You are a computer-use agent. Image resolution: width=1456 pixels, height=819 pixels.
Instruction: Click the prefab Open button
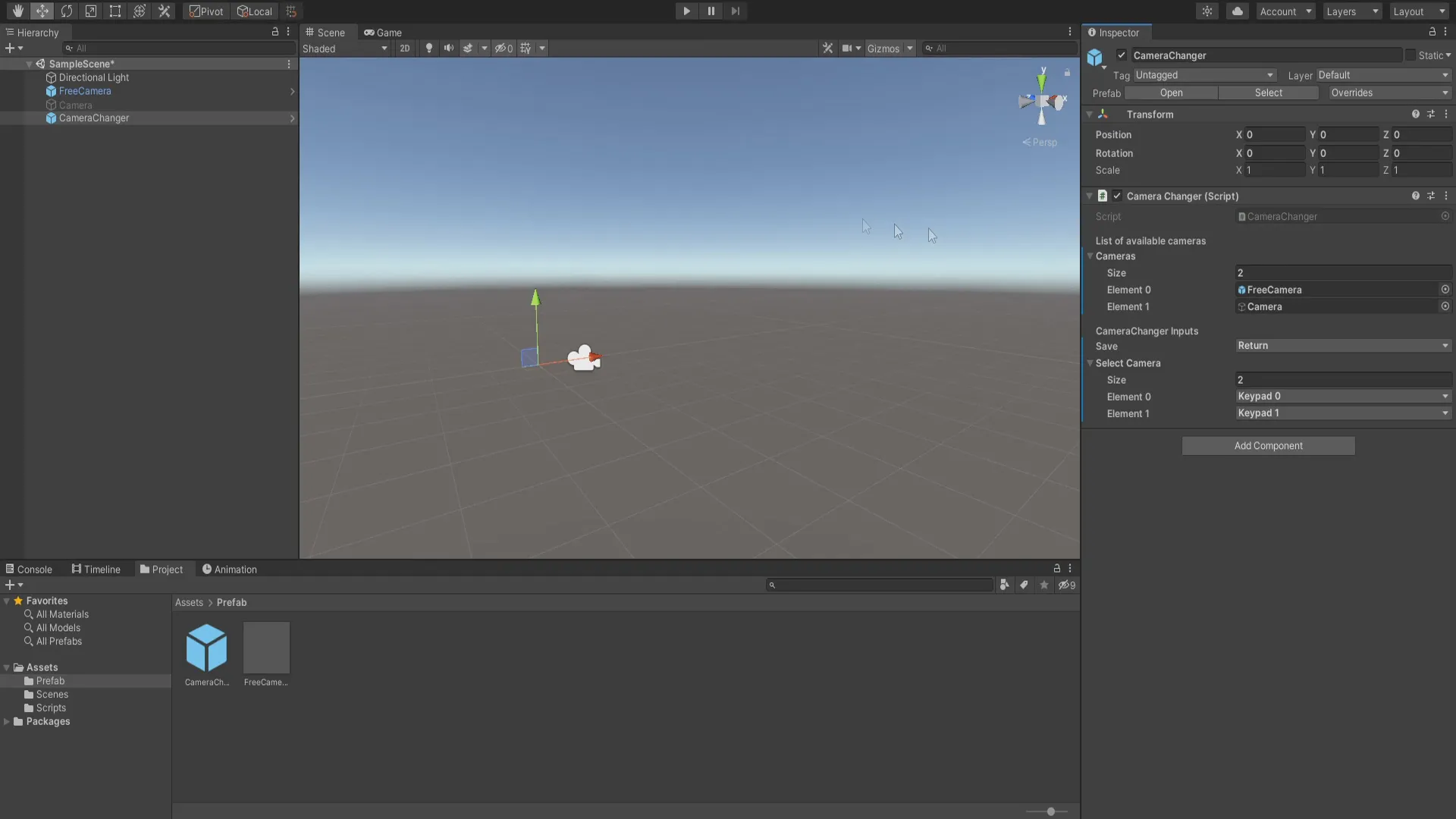[x=1171, y=93]
